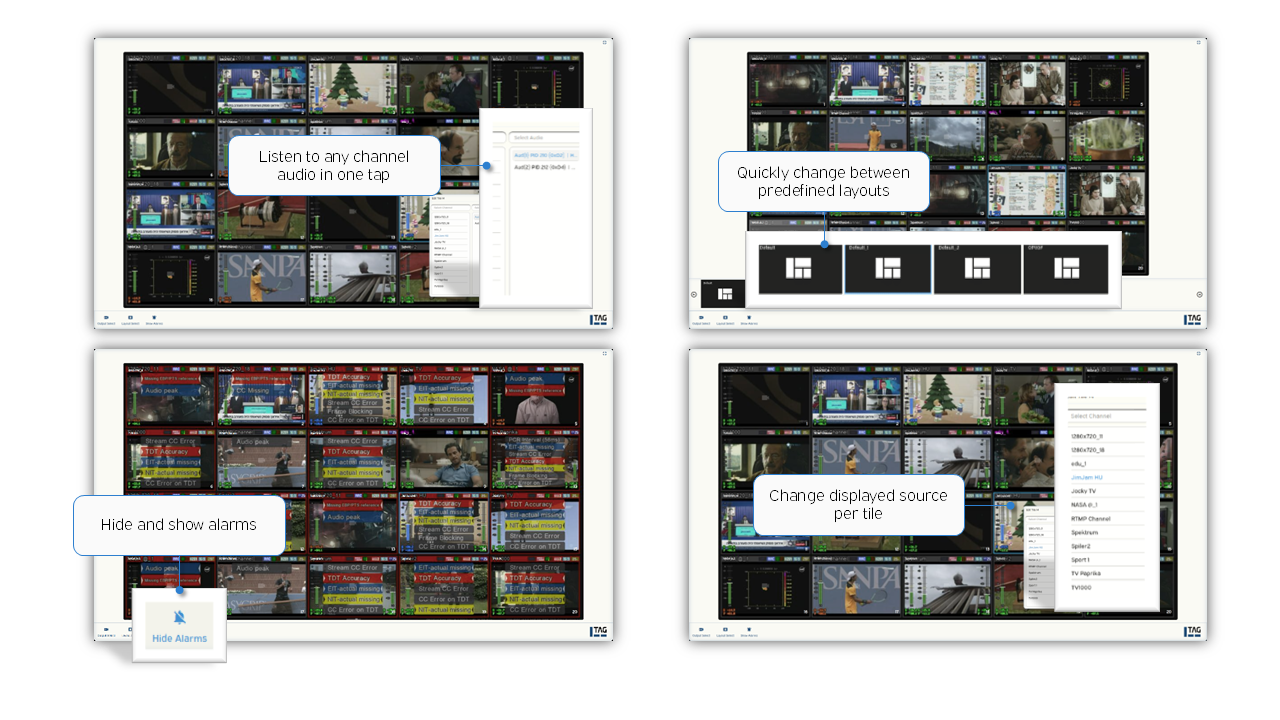Choose NASA @_1 in the channel list
1280x720 pixels.
pyautogui.click(x=1084, y=505)
